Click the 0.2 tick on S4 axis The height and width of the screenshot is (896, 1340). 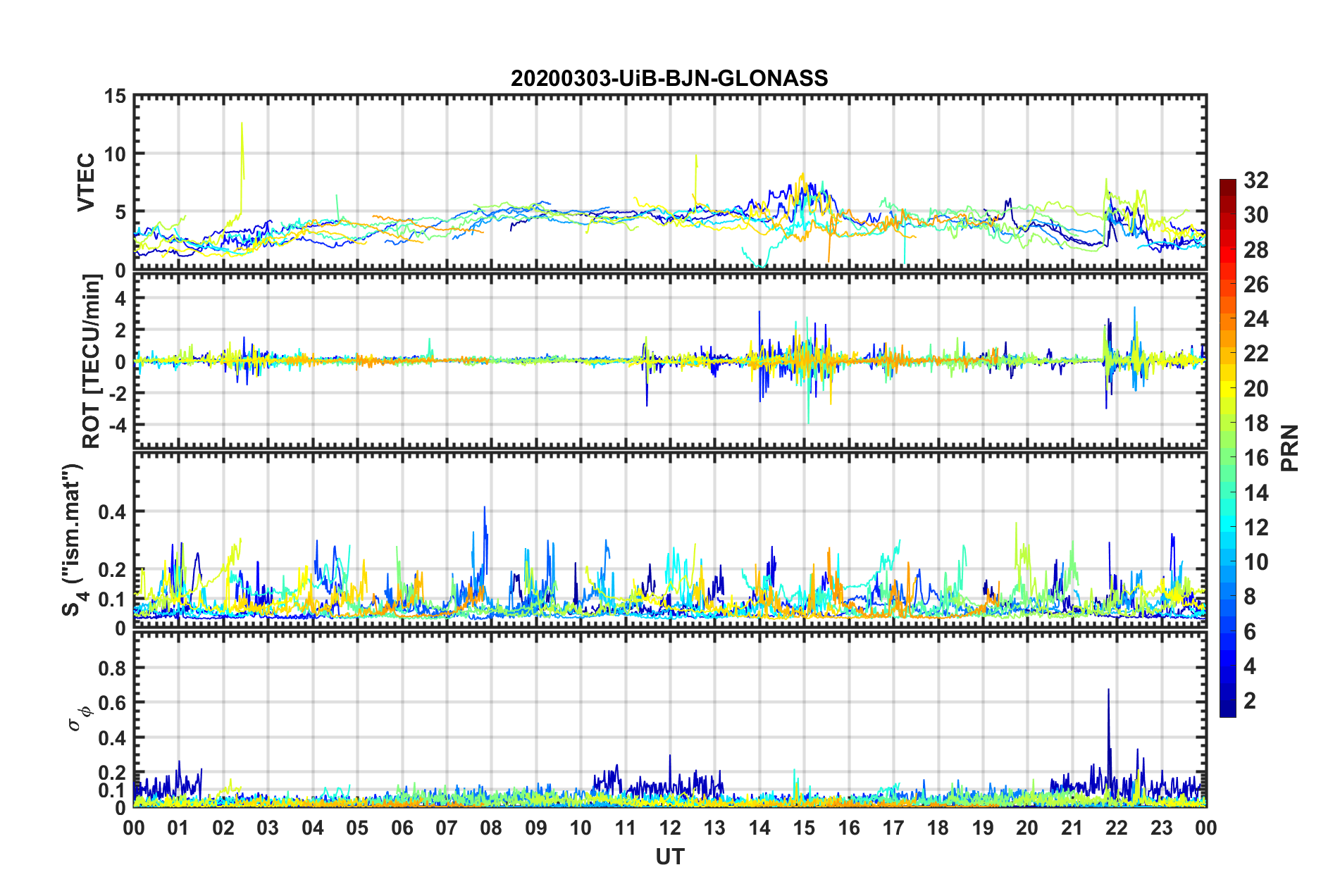pyautogui.click(x=113, y=570)
